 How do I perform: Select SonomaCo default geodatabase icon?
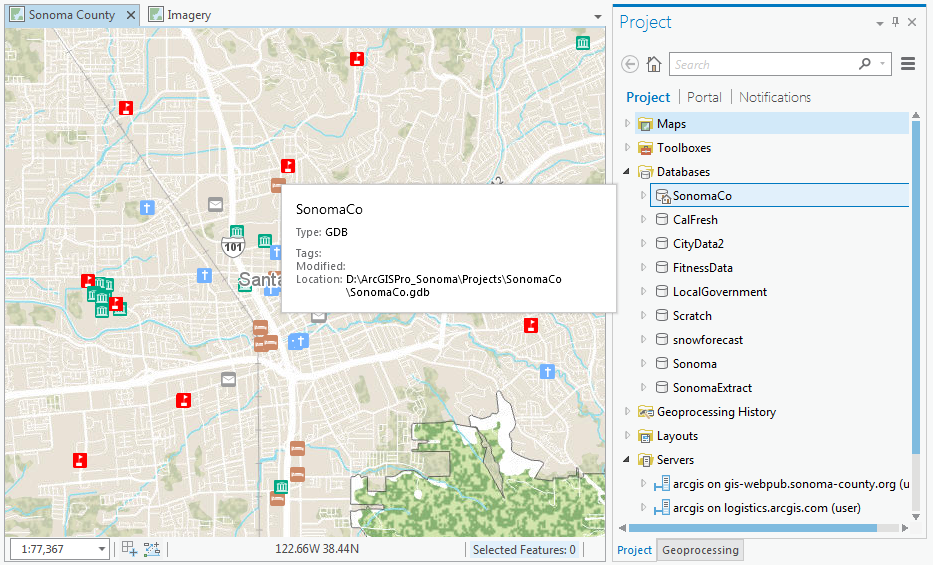tap(663, 196)
